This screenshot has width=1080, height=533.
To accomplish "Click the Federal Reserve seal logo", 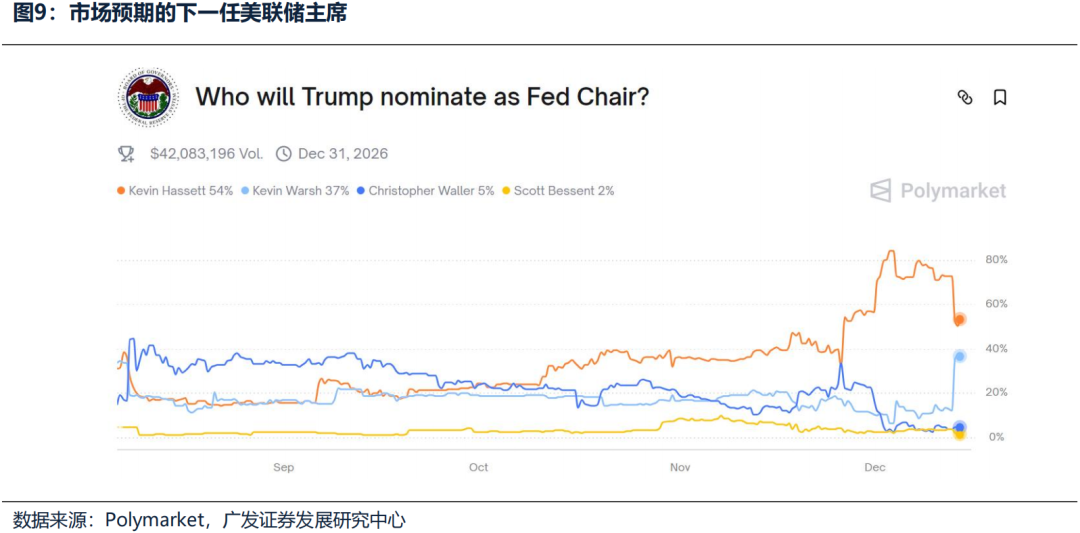I will 148,97.
